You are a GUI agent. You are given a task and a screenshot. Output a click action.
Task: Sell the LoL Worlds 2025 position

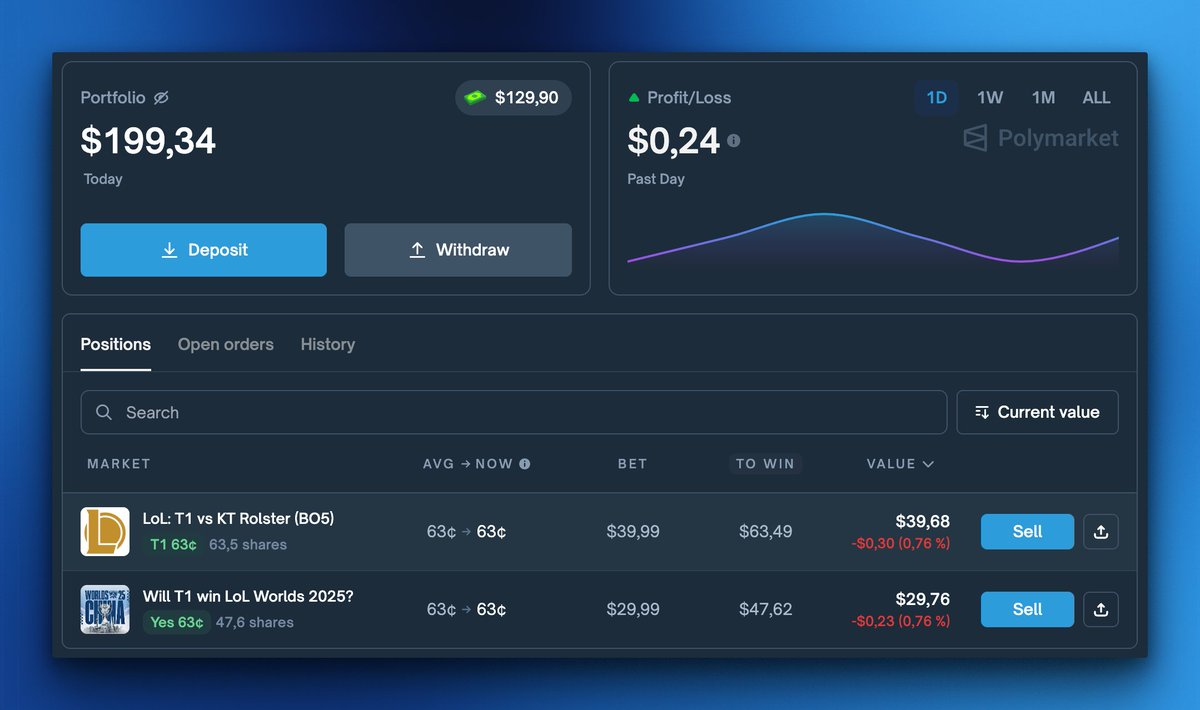point(1027,610)
